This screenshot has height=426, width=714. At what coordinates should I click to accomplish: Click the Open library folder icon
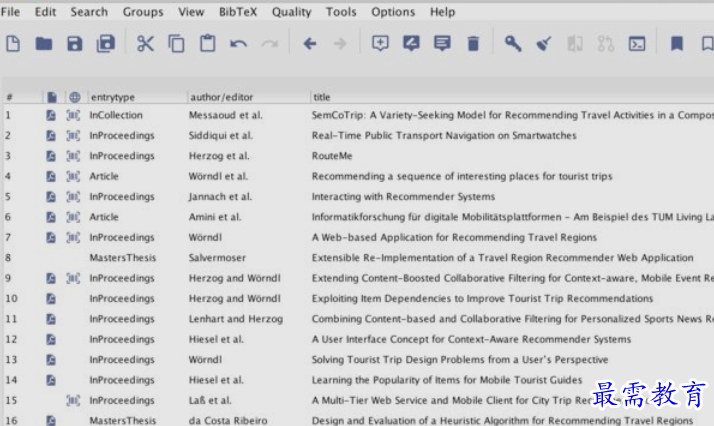click(44, 43)
